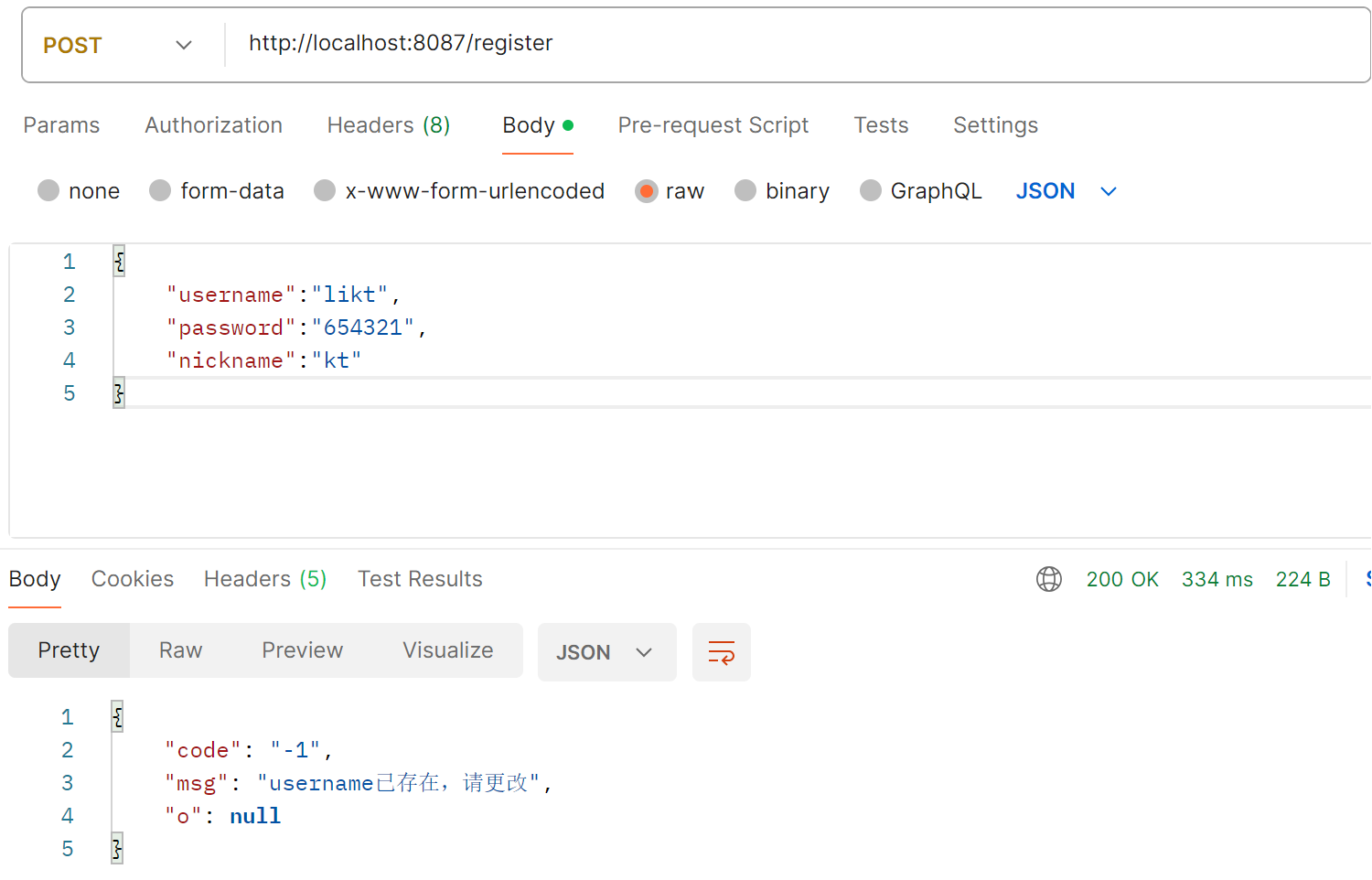Select the request Body tab

click(538, 125)
